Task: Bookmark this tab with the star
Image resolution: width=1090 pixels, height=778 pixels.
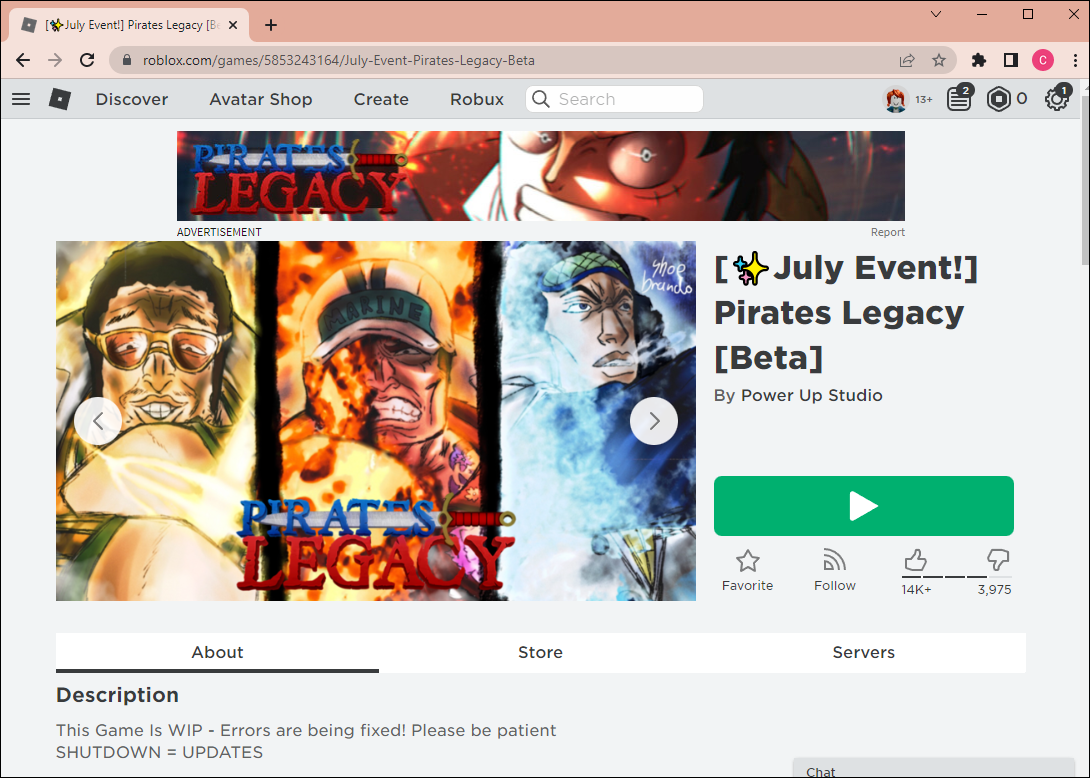Action: (938, 60)
